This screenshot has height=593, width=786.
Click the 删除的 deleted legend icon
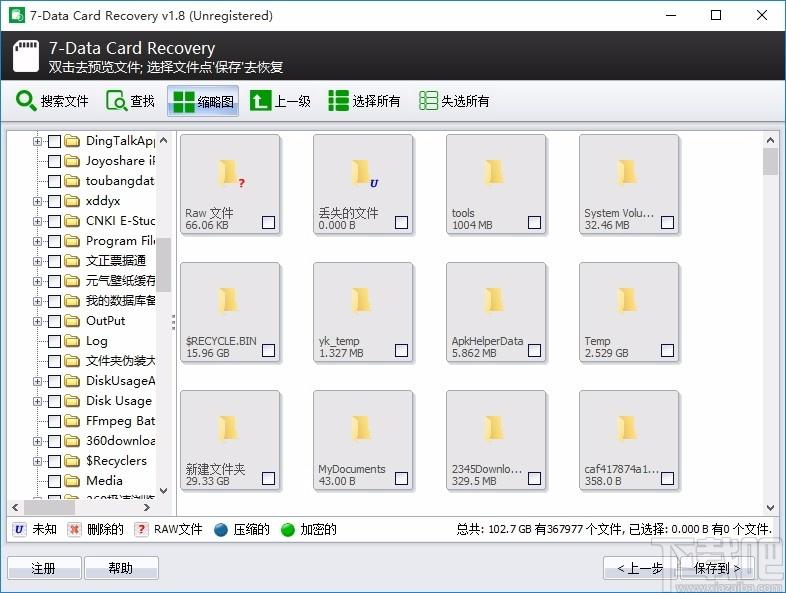[x=74, y=529]
